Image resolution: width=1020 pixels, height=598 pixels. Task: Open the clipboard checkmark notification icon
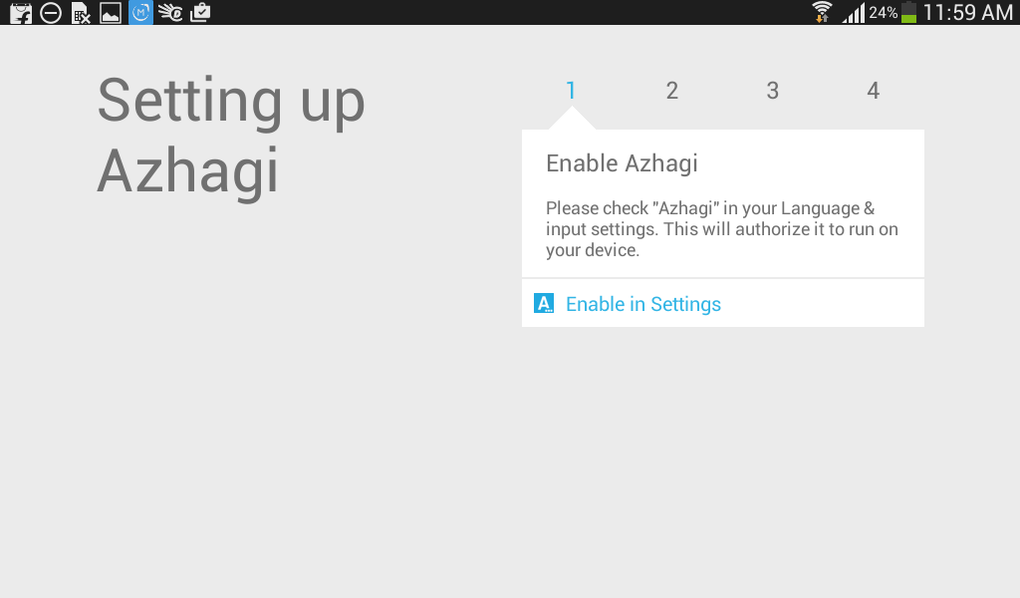point(200,13)
